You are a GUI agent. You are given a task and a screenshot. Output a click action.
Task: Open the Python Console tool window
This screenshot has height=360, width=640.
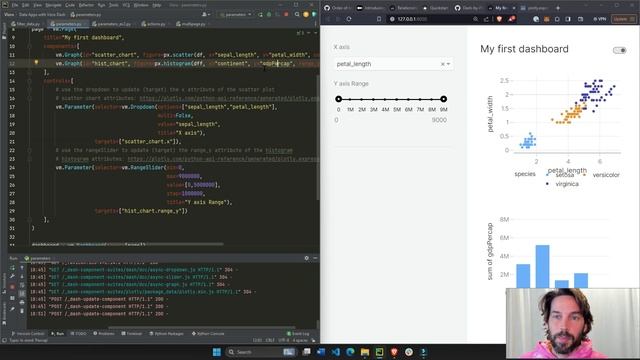[x=208, y=334]
